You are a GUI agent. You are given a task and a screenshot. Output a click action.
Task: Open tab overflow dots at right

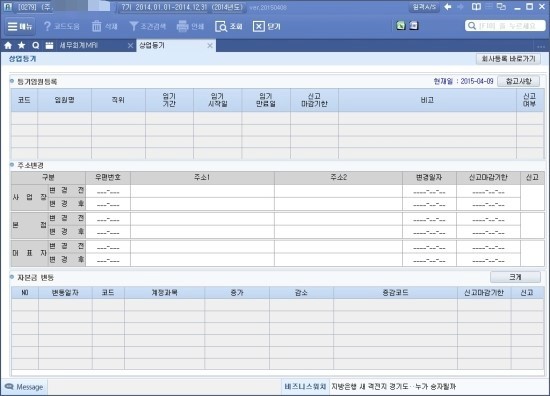pyautogui.click(x=541, y=46)
